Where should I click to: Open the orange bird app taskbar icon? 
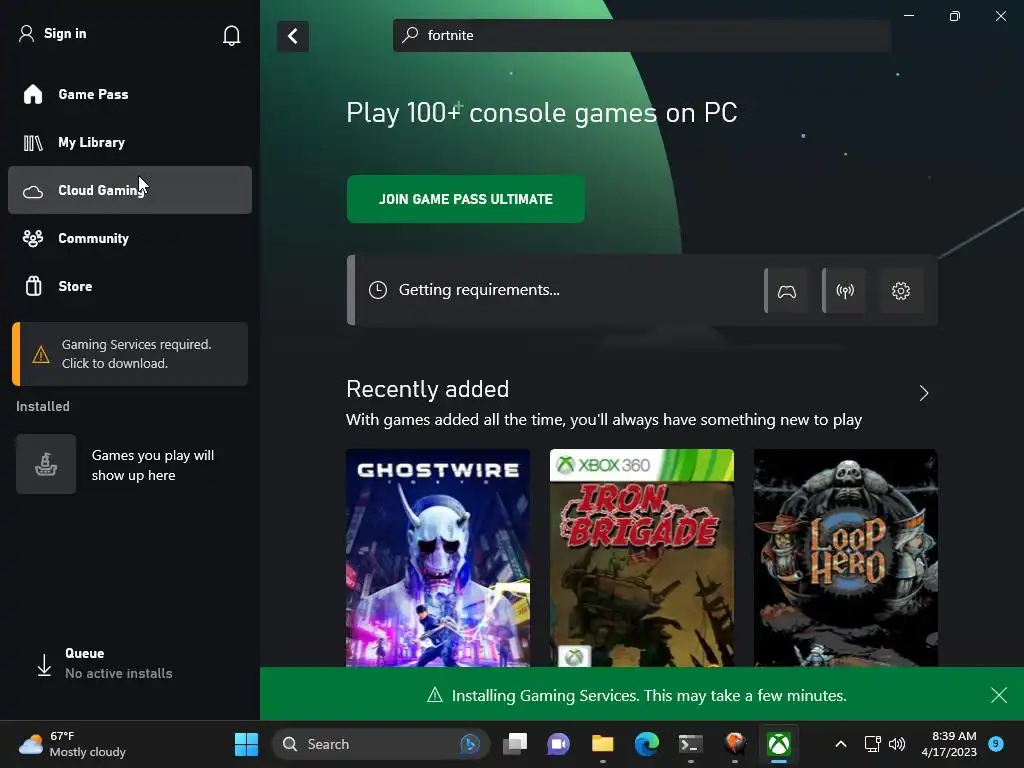pos(735,744)
